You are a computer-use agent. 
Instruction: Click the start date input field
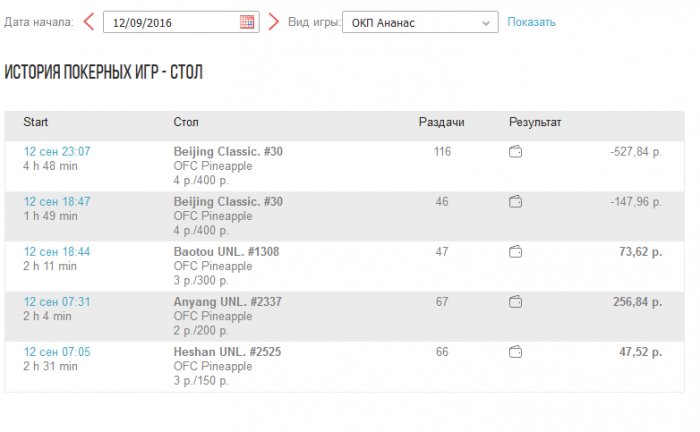tap(172, 22)
